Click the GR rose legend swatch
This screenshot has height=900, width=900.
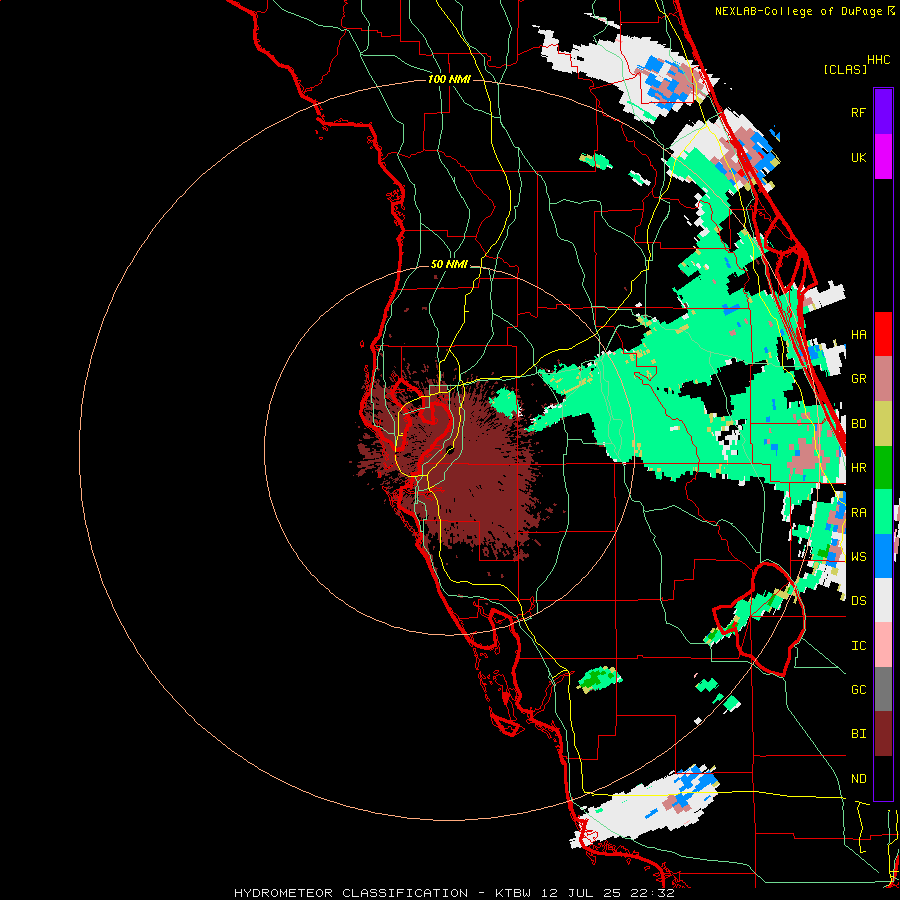[x=883, y=379]
